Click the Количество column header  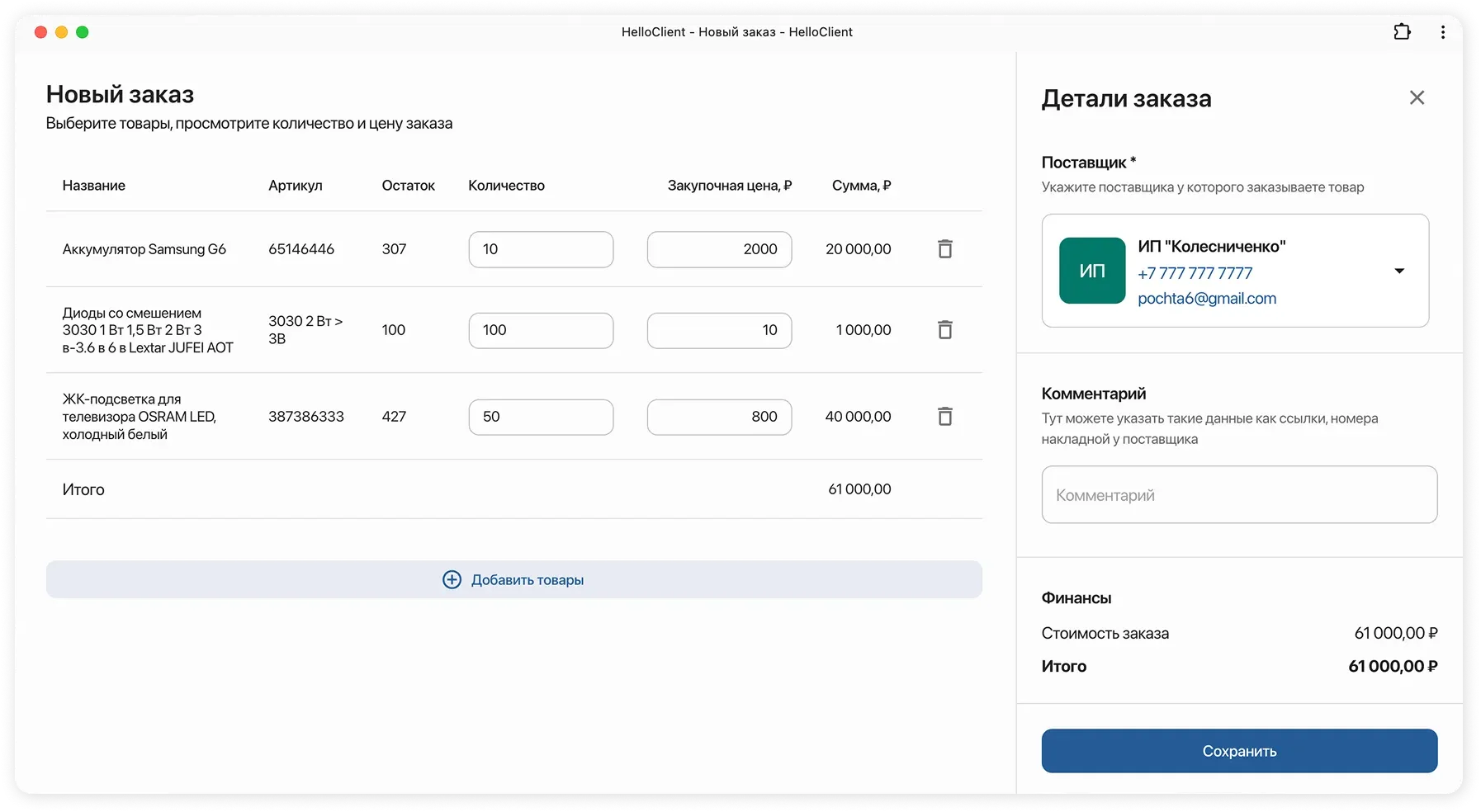click(506, 186)
